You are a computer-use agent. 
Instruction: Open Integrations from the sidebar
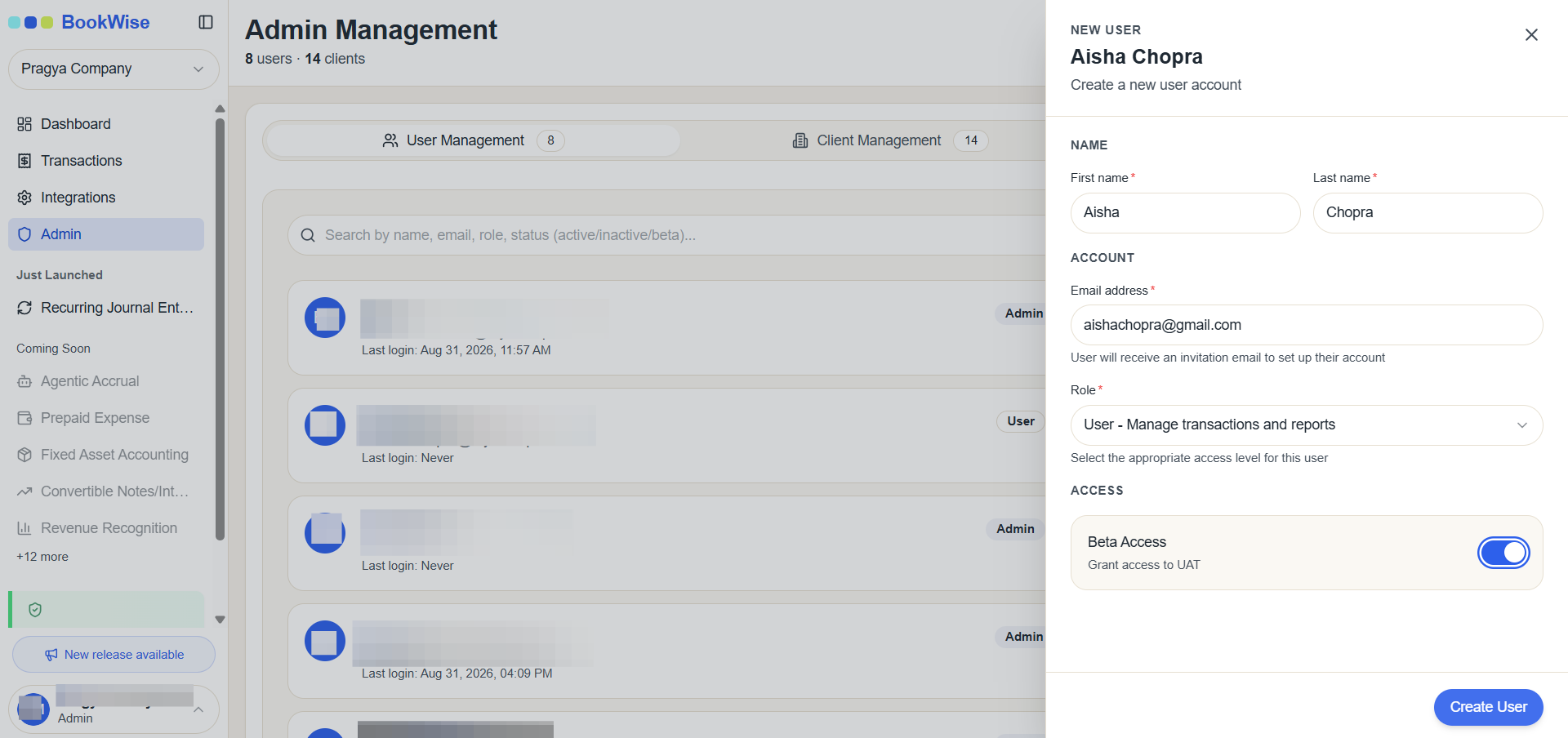[106, 198]
